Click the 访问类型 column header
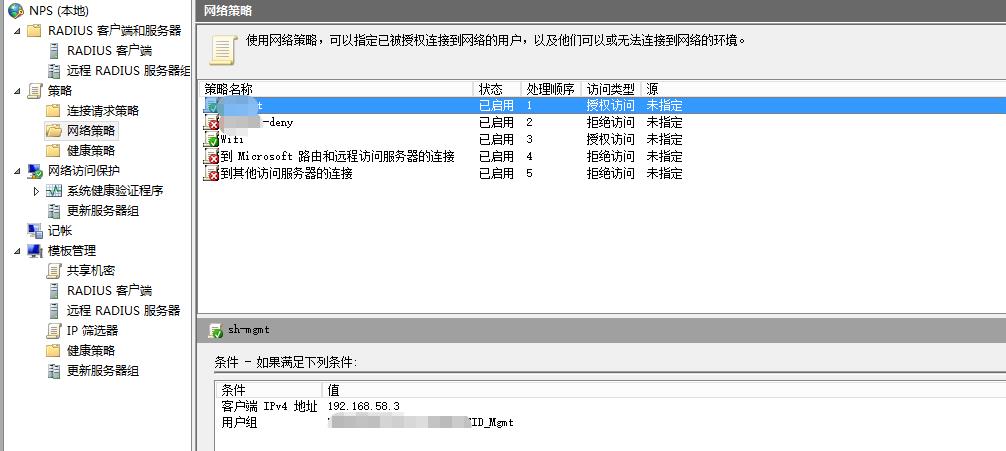Screen dimensions: 1006x451 [609, 89]
